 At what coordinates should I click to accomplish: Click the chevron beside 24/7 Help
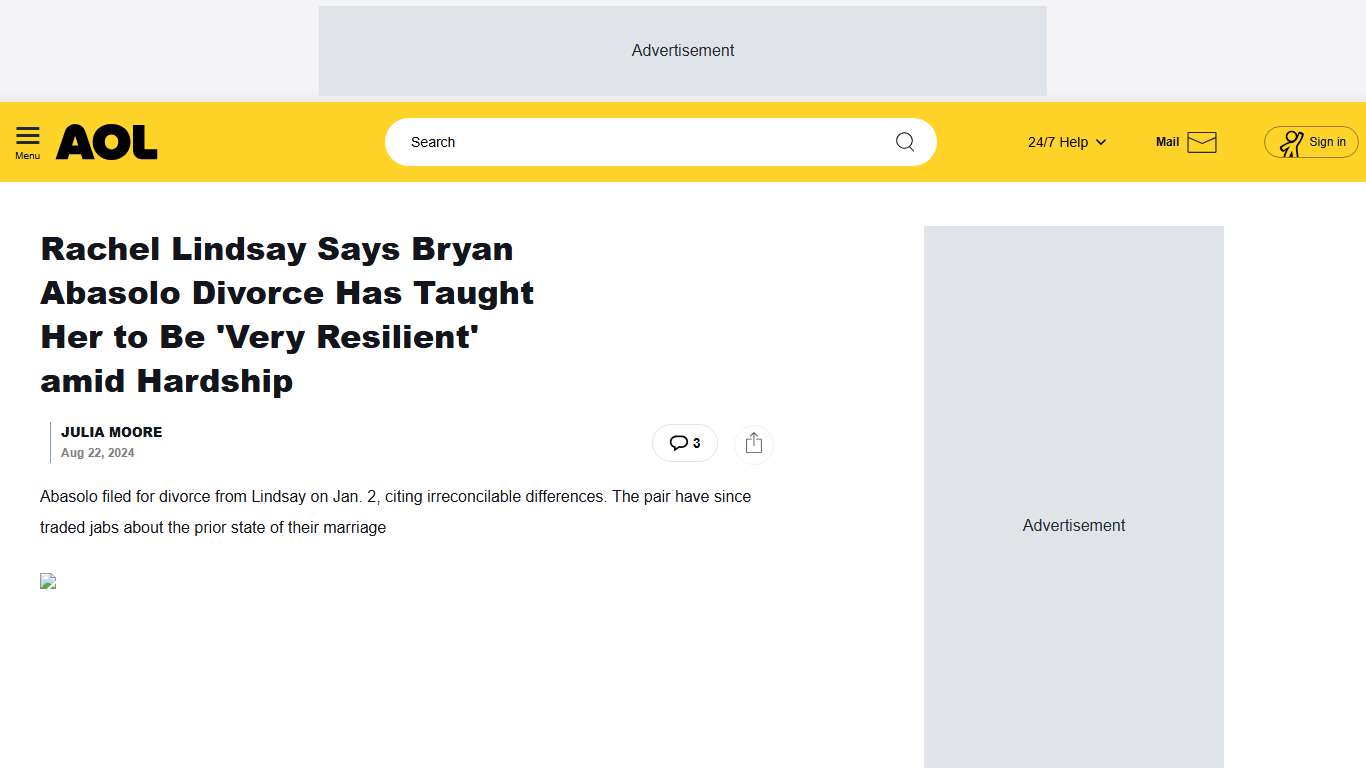click(1101, 142)
